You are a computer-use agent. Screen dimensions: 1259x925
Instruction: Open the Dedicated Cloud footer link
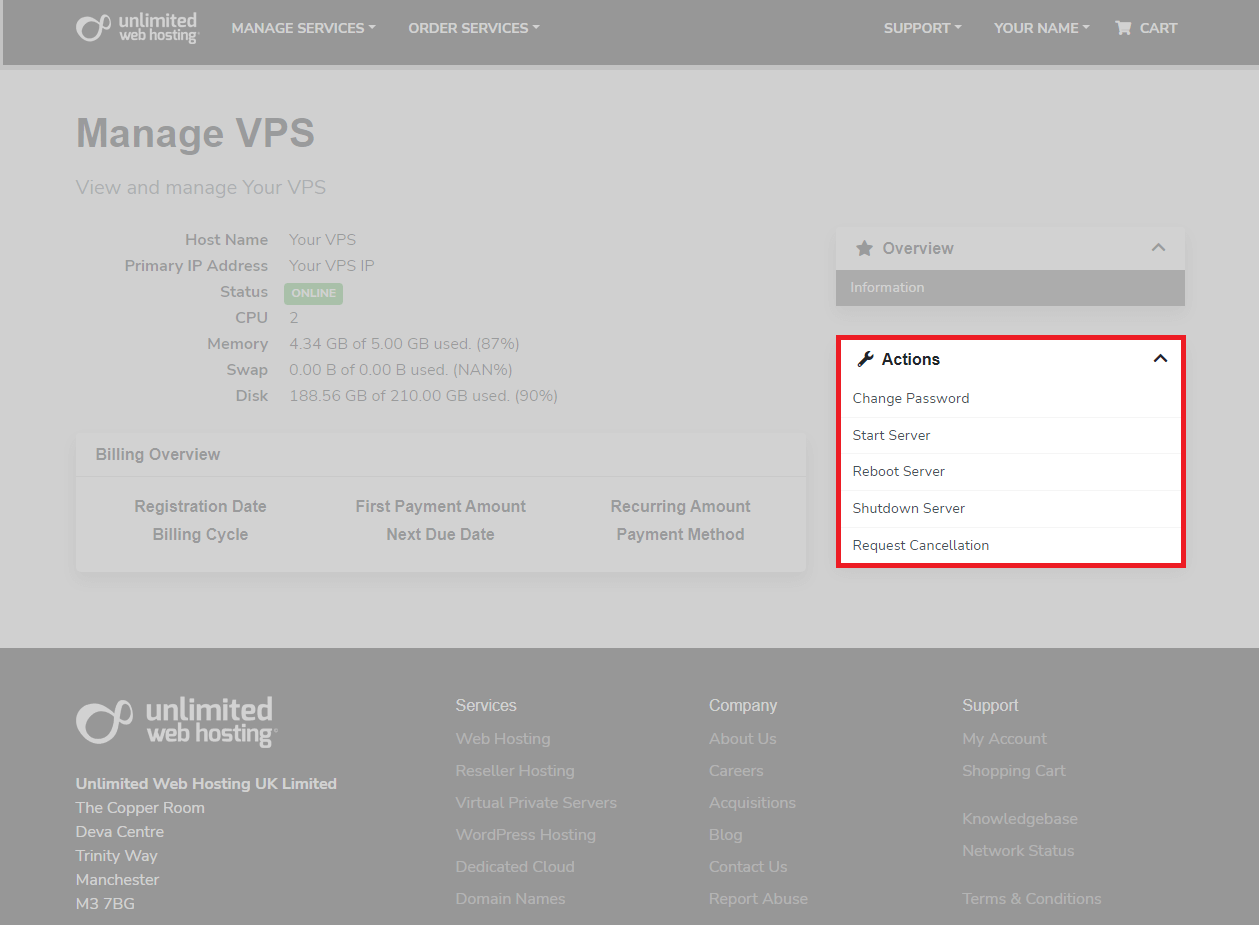515,867
